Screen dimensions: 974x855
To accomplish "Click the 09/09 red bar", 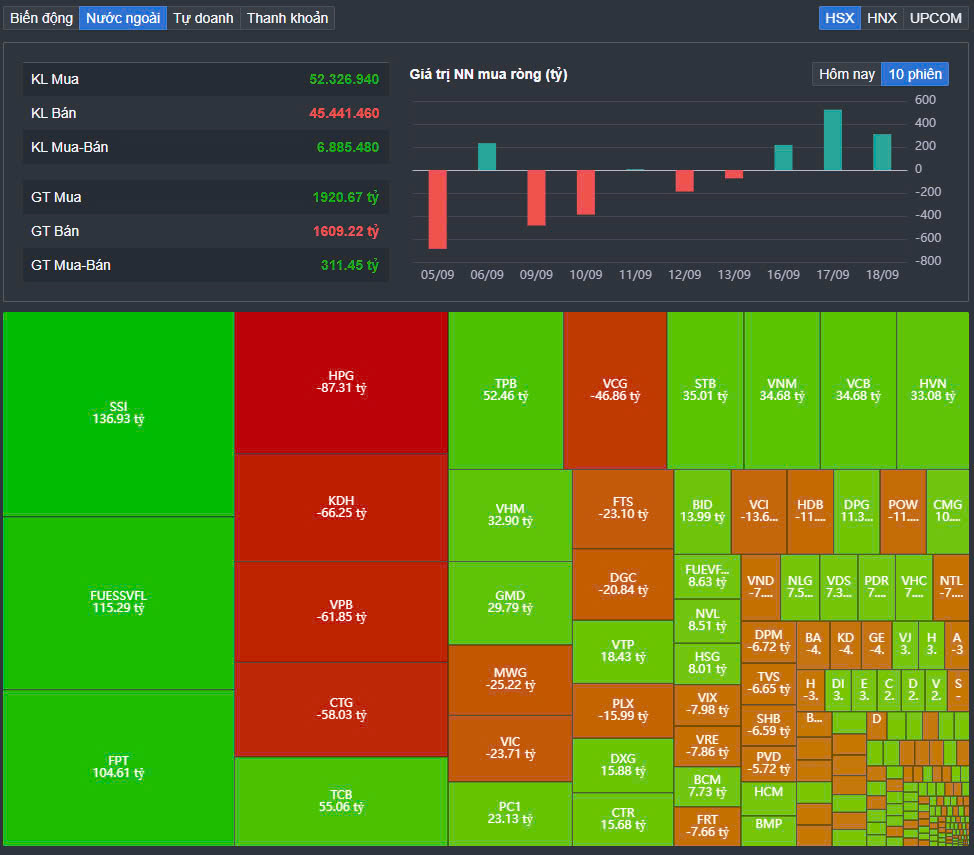I will pos(536,198).
